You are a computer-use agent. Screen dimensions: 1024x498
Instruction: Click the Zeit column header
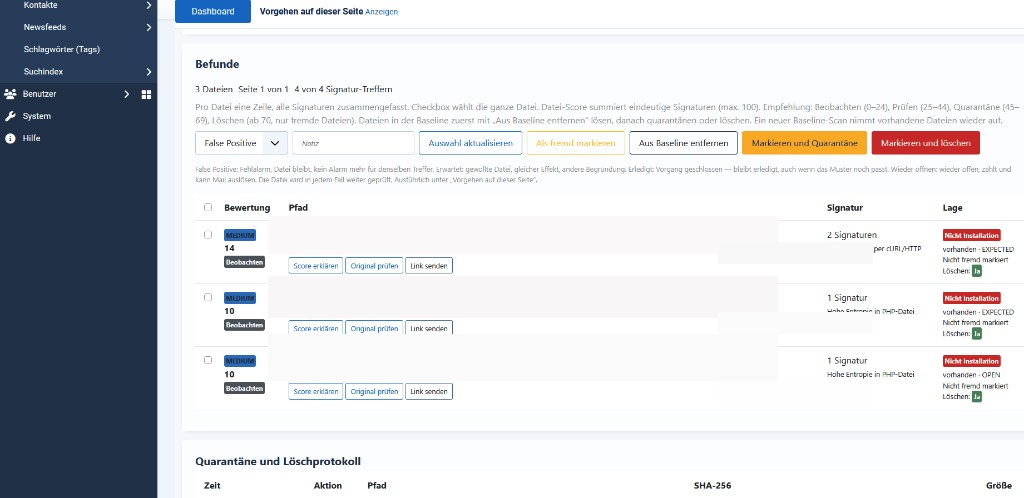tap(212, 486)
